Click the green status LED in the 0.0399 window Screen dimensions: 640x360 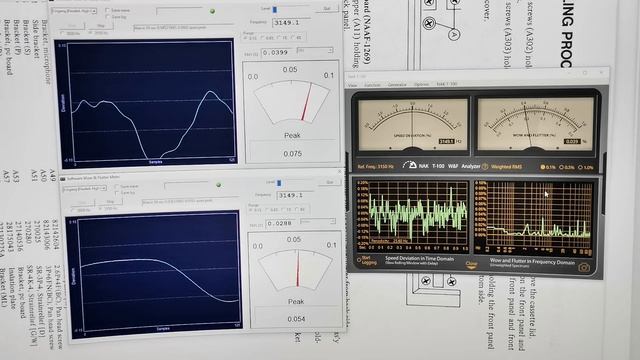coord(212,11)
